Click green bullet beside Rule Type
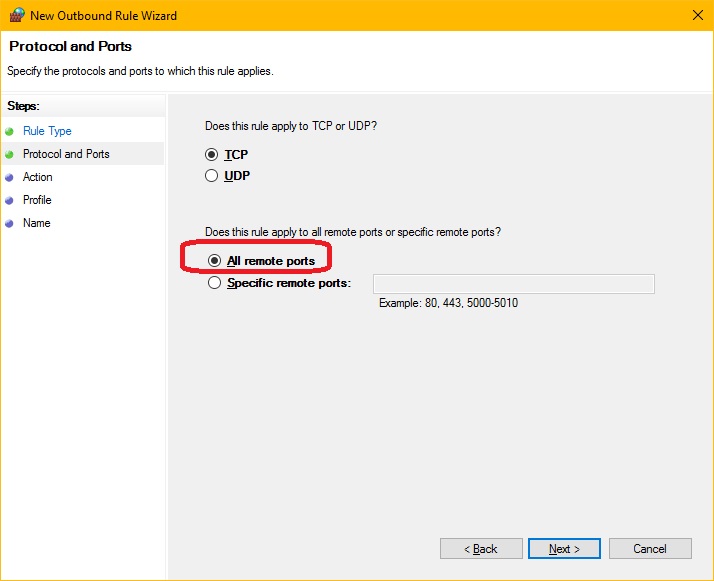This screenshot has width=714, height=581. 10,132
